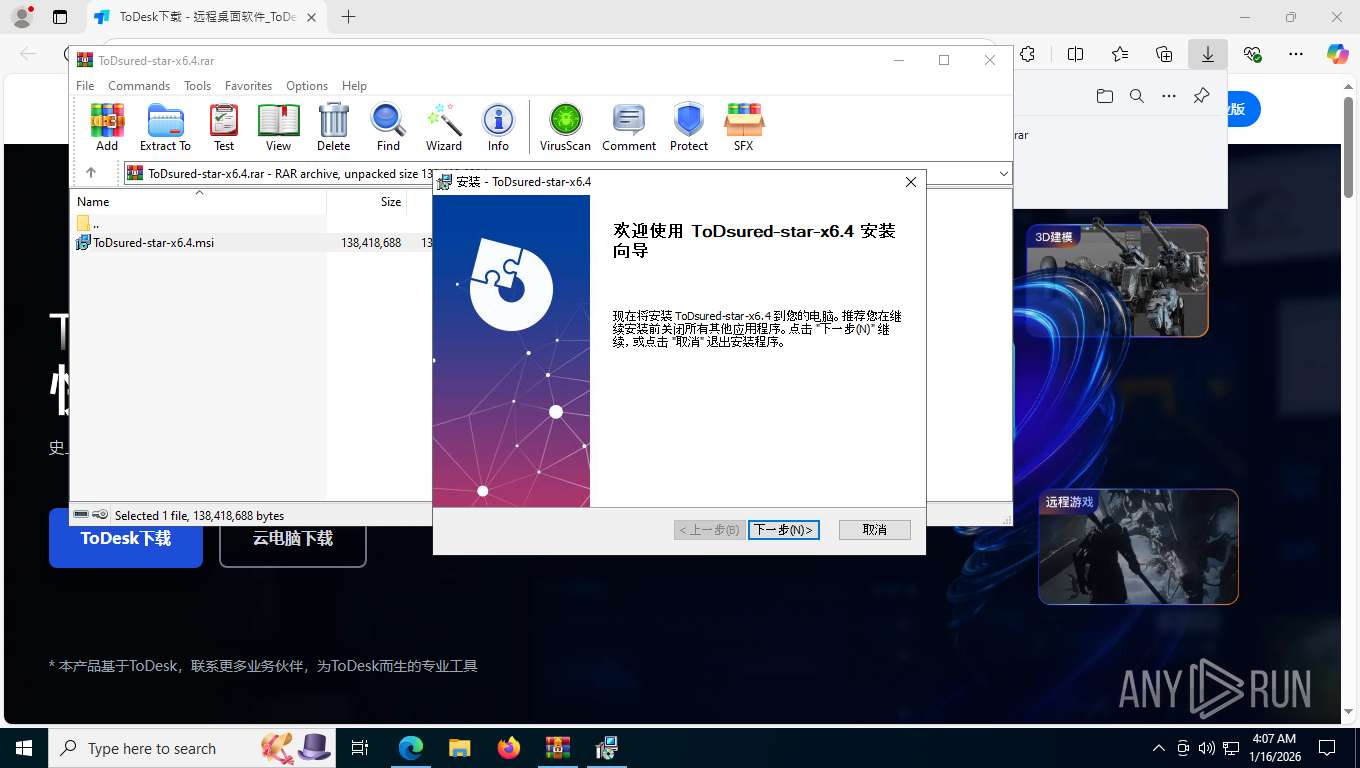Viewport: 1360px width, 768px height.
Task: Click the Test archive icon
Action: pos(224,127)
